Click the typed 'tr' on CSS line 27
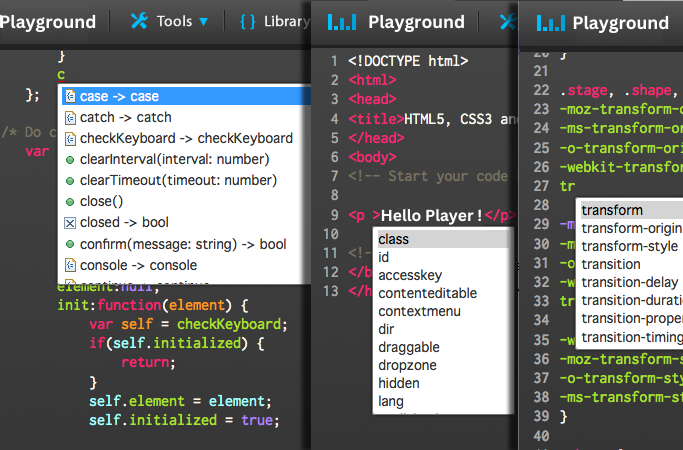Screen dimensions: 683x450 coord(568,186)
